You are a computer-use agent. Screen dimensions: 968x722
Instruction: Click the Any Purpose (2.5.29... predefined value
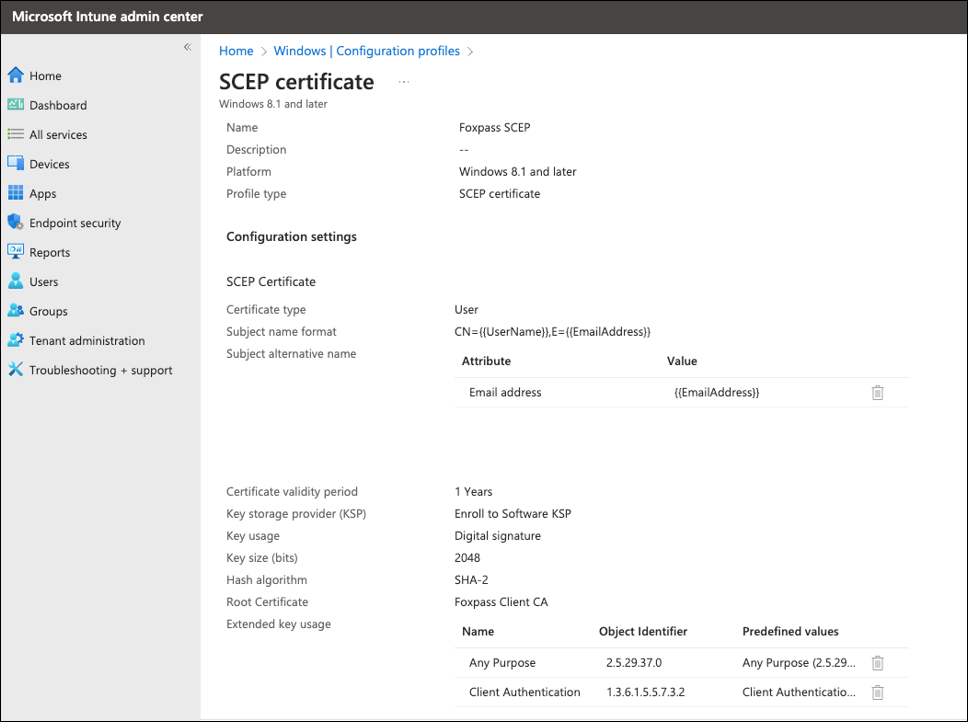[799, 663]
